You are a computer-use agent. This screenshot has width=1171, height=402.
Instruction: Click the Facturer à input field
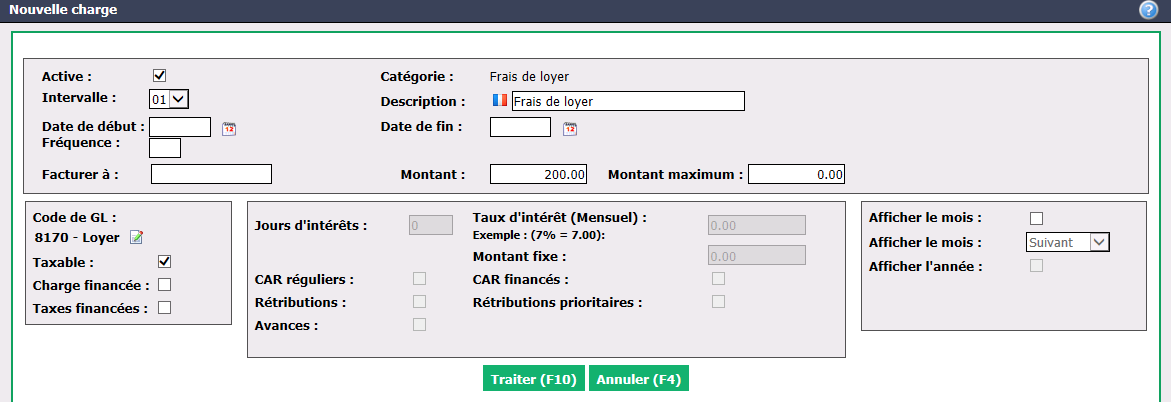coord(211,174)
